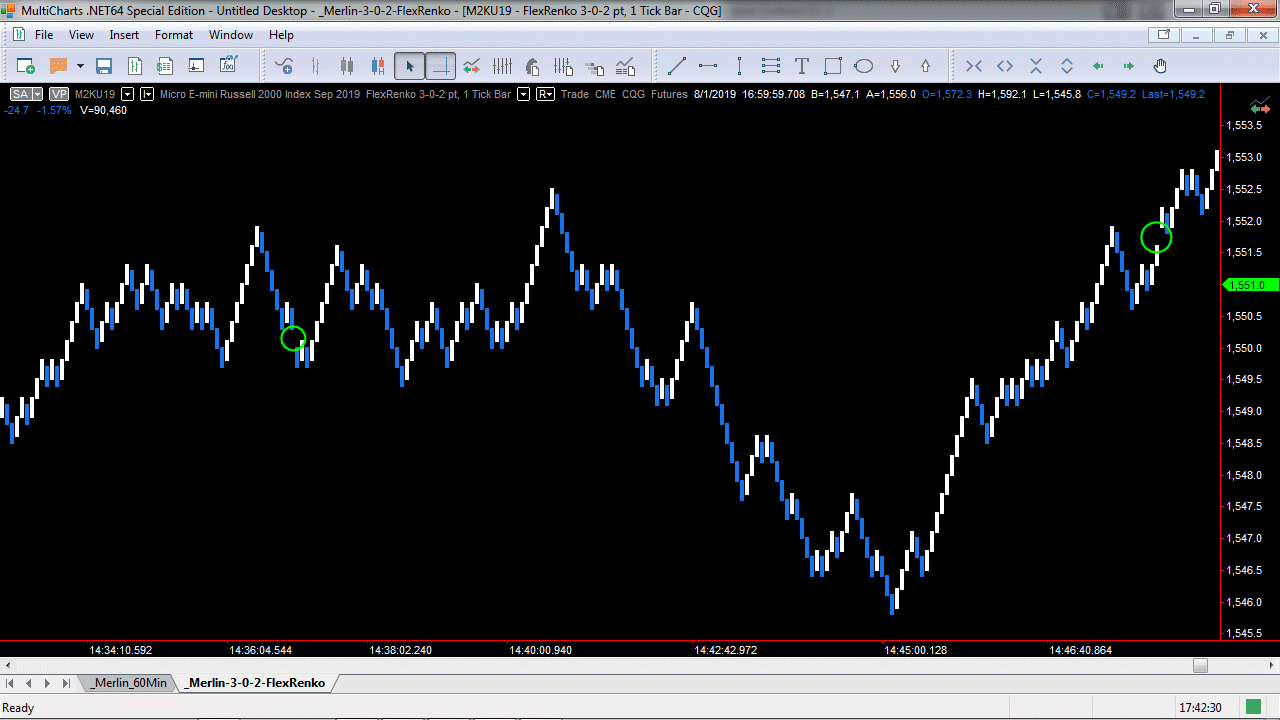Screen dimensions: 1280x720
Task: Open Format Study icon
Action: (564, 67)
